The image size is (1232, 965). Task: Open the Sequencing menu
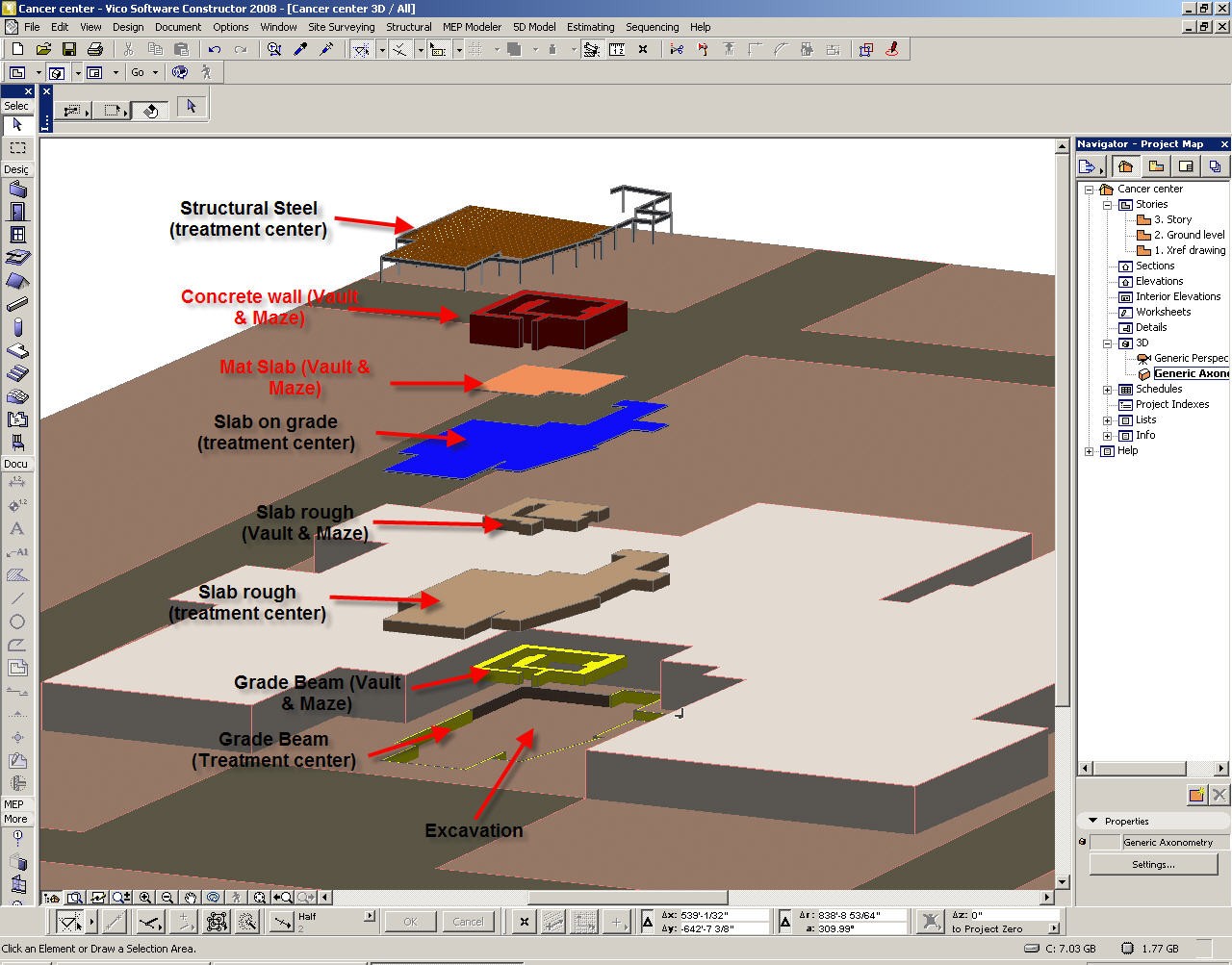[652, 27]
